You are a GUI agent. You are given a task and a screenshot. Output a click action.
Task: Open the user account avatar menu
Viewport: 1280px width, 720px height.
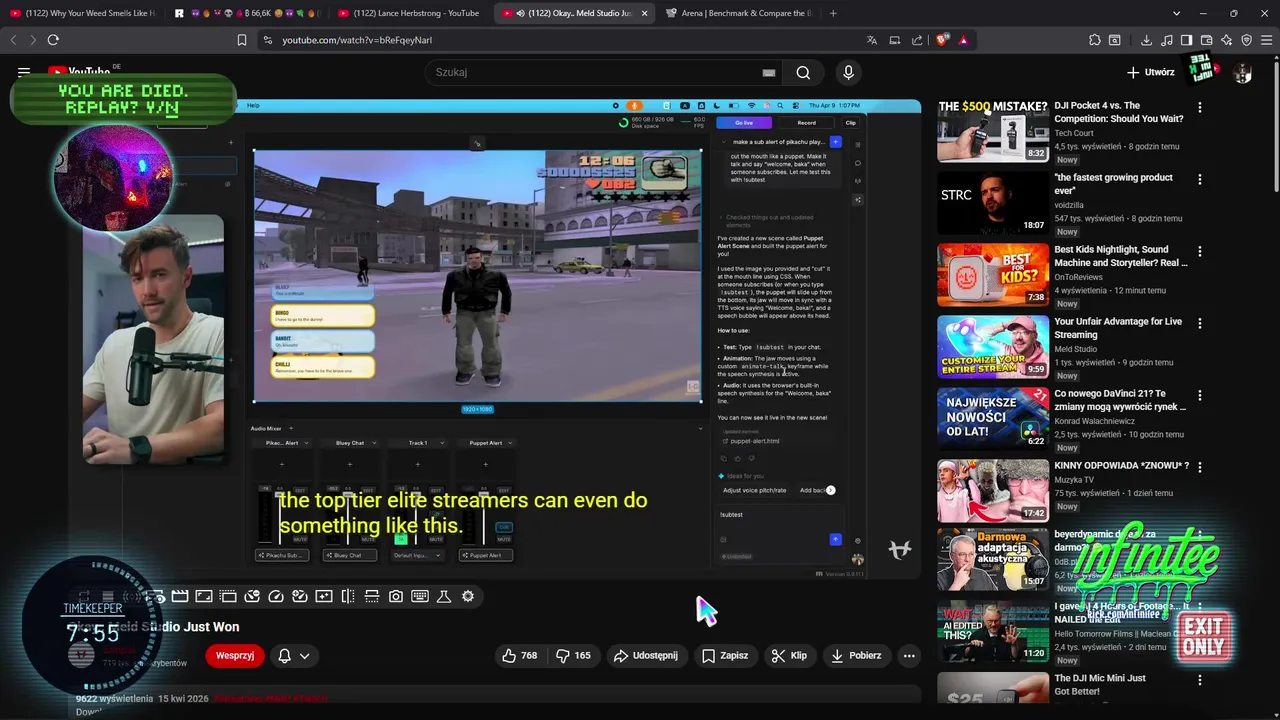pyautogui.click(x=1243, y=72)
